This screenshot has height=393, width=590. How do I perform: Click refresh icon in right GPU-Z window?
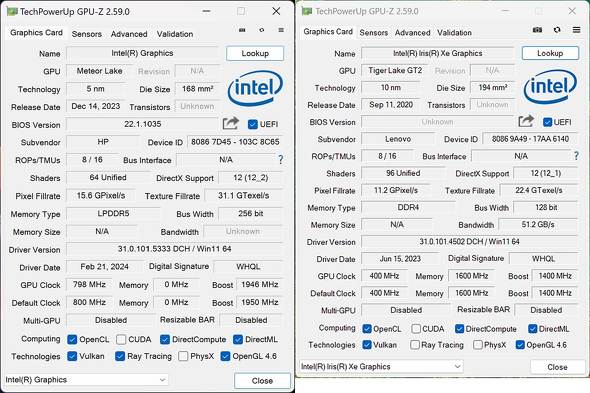pyautogui.click(x=557, y=29)
